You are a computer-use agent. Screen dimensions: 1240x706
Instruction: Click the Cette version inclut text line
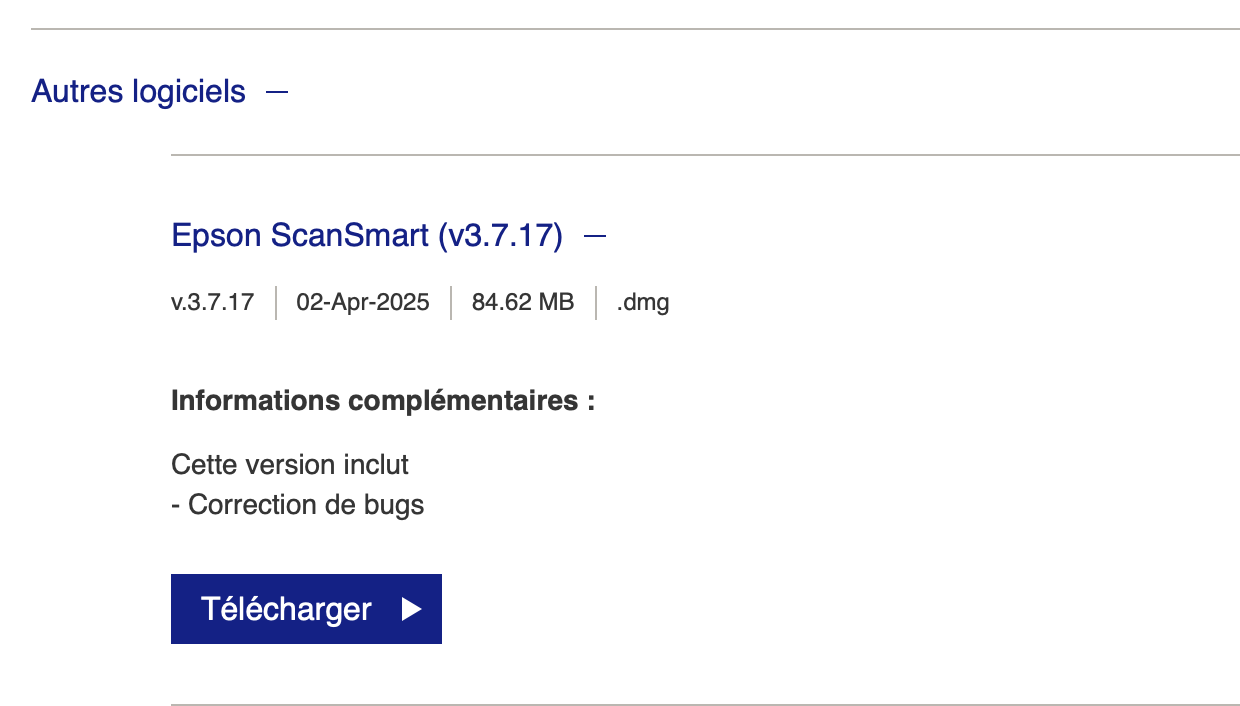click(x=290, y=465)
